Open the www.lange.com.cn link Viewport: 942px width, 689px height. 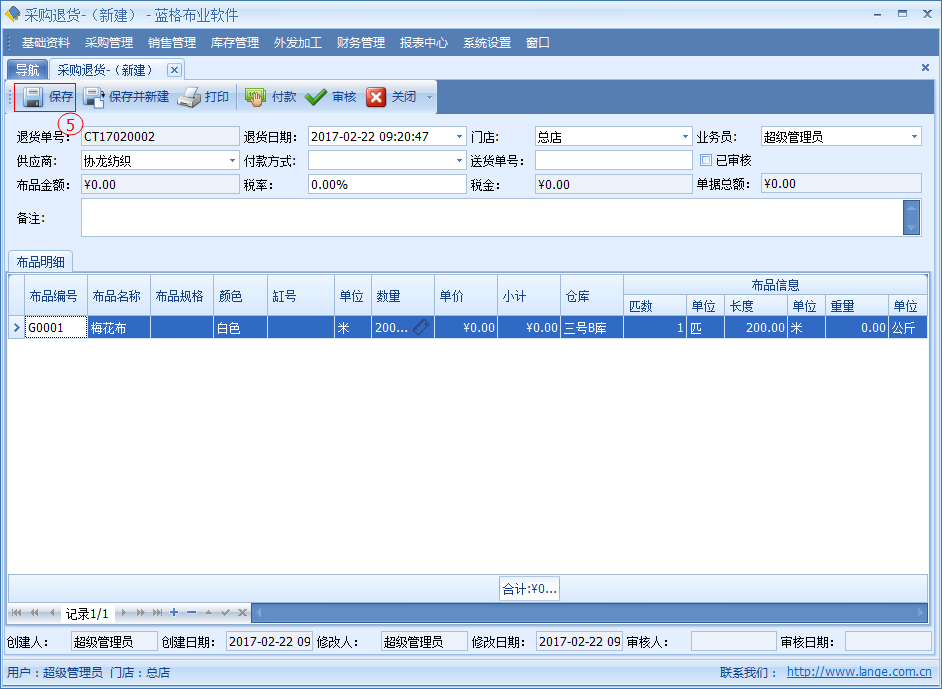[859, 673]
